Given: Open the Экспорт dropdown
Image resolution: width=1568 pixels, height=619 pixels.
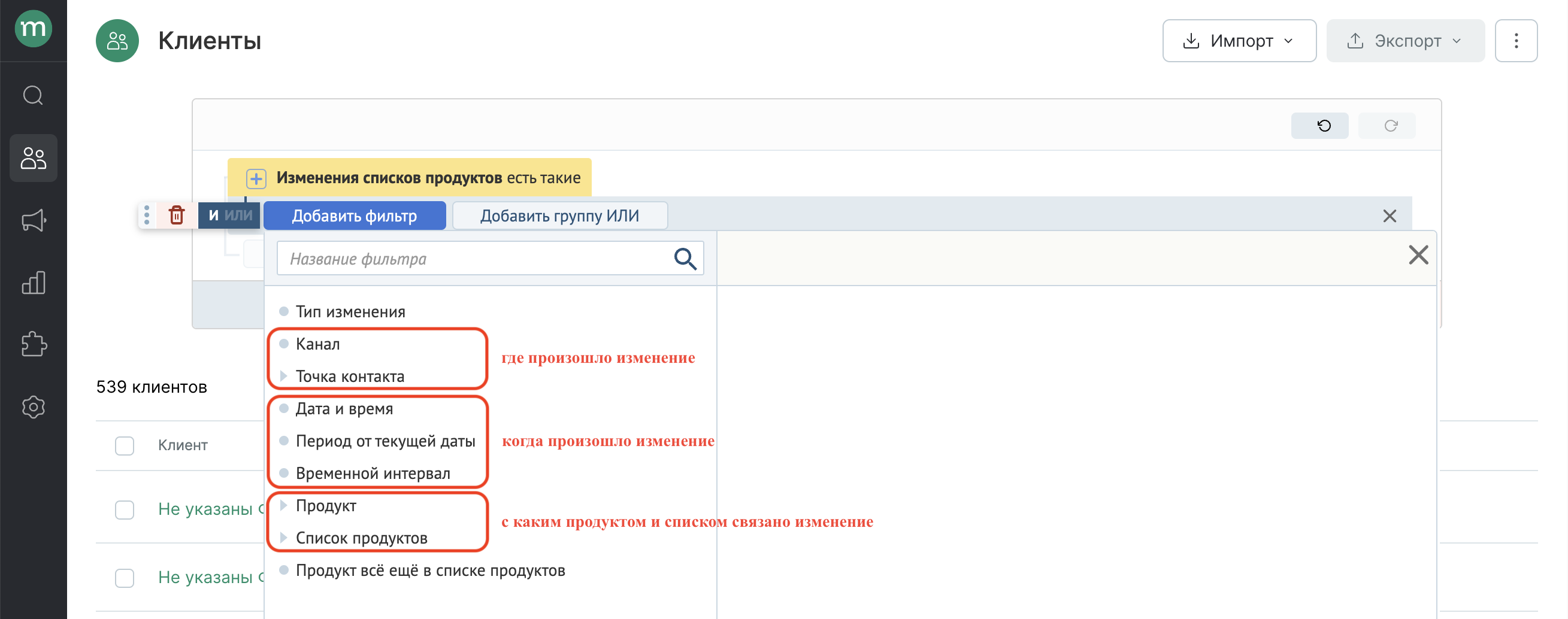Looking at the screenshot, I should [1406, 41].
